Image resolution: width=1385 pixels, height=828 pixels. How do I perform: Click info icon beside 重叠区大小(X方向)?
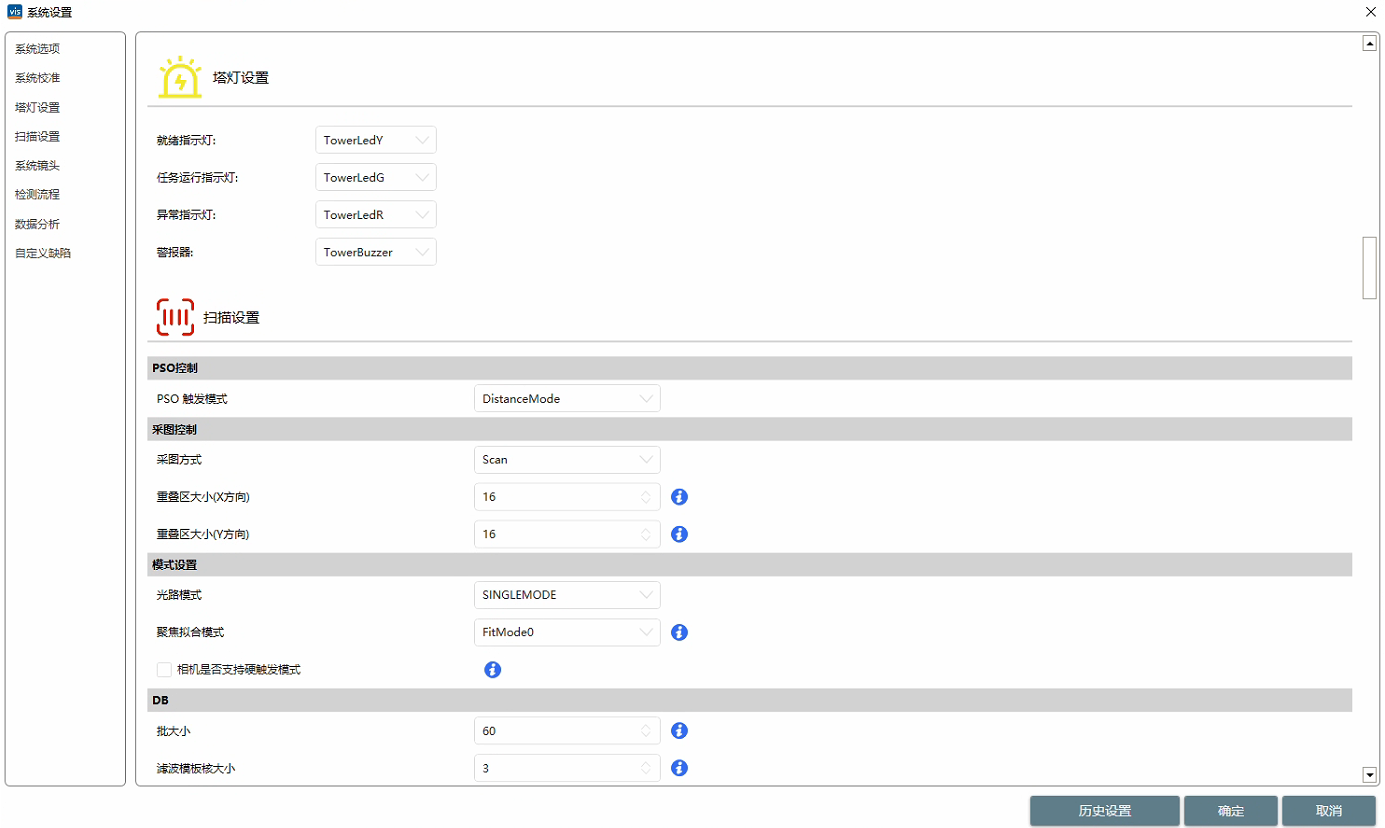coord(680,497)
